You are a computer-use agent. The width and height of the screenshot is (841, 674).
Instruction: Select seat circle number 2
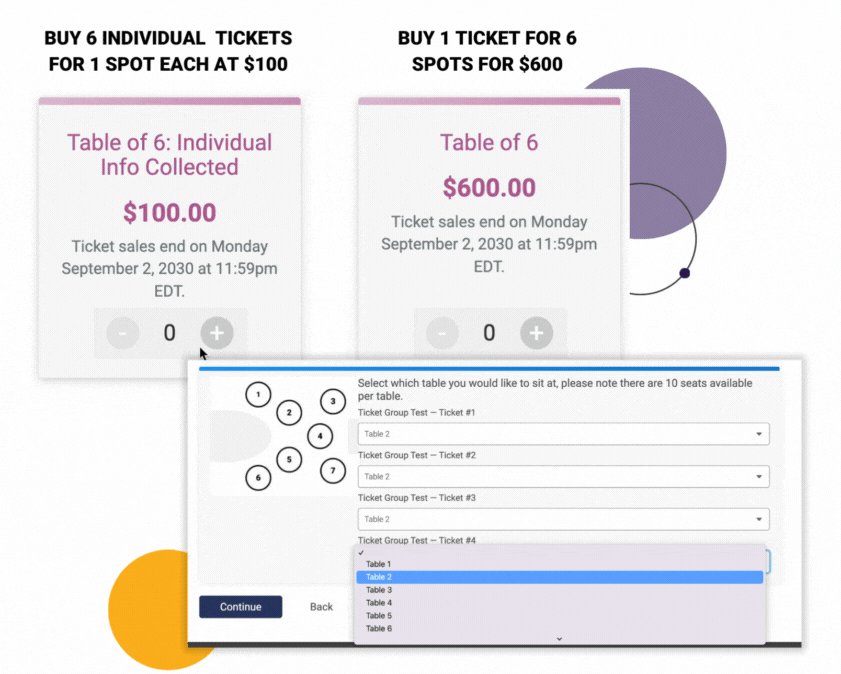point(289,412)
